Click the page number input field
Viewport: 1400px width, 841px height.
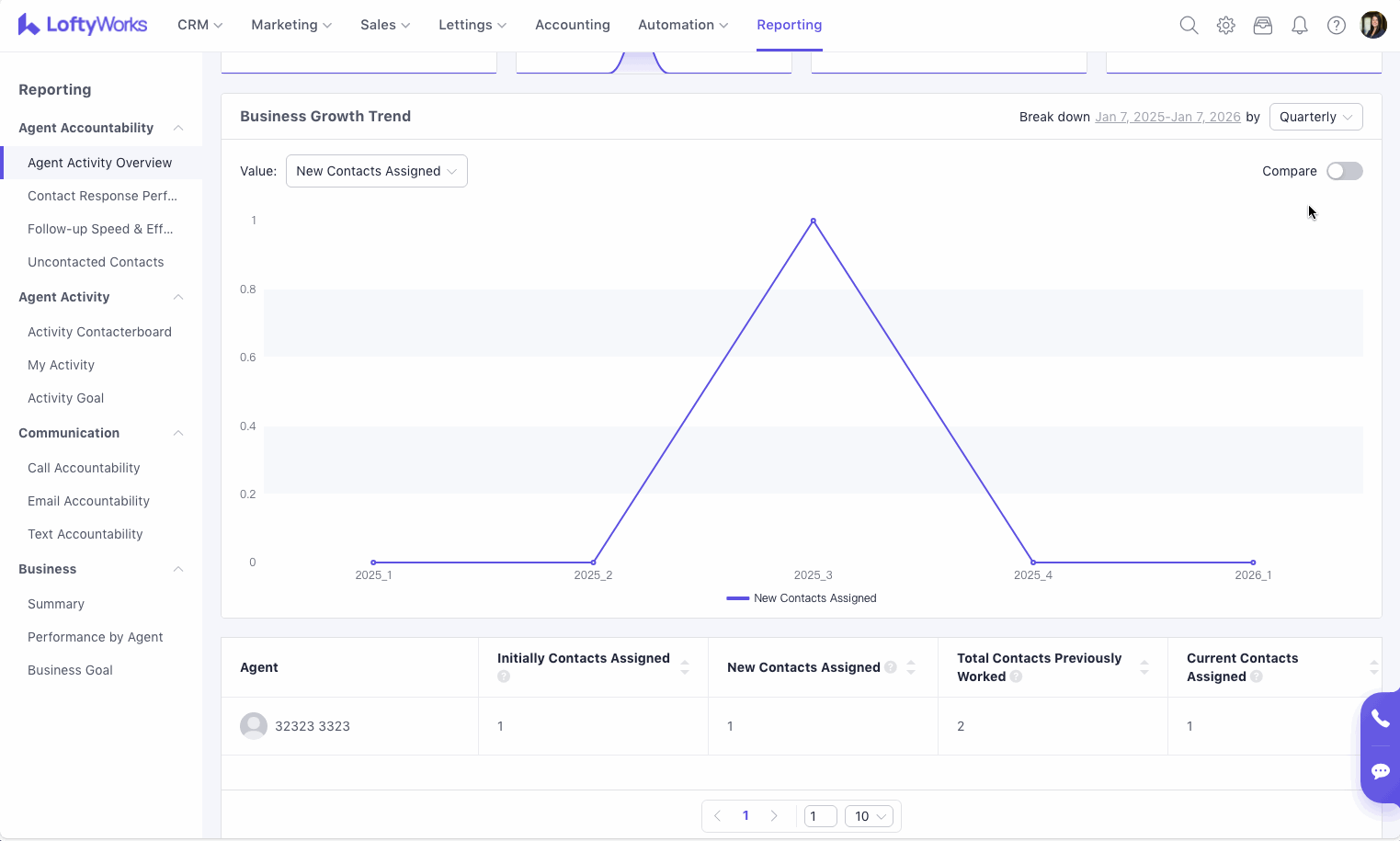[x=819, y=816]
